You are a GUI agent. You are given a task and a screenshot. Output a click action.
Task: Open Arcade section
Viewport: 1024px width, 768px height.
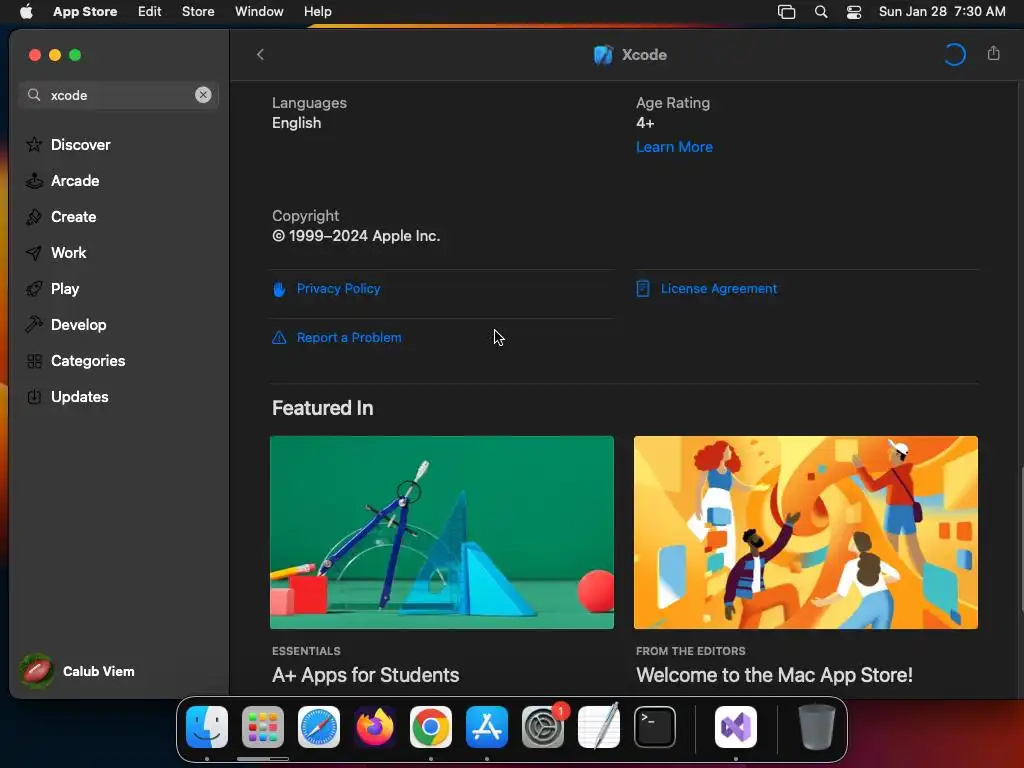75,180
